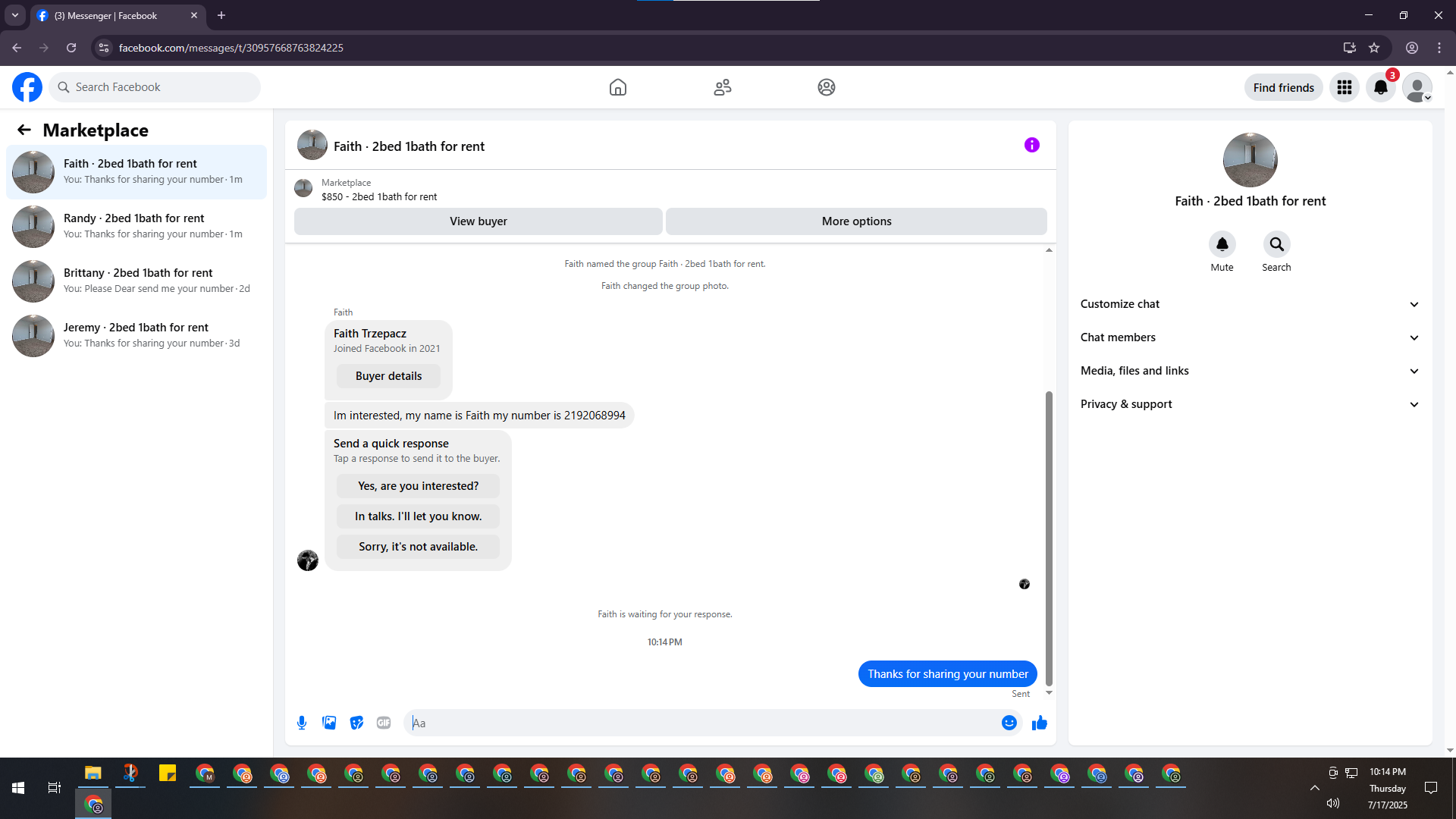
Task: Click Faith's message with phone number
Action: (x=479, y=416)
